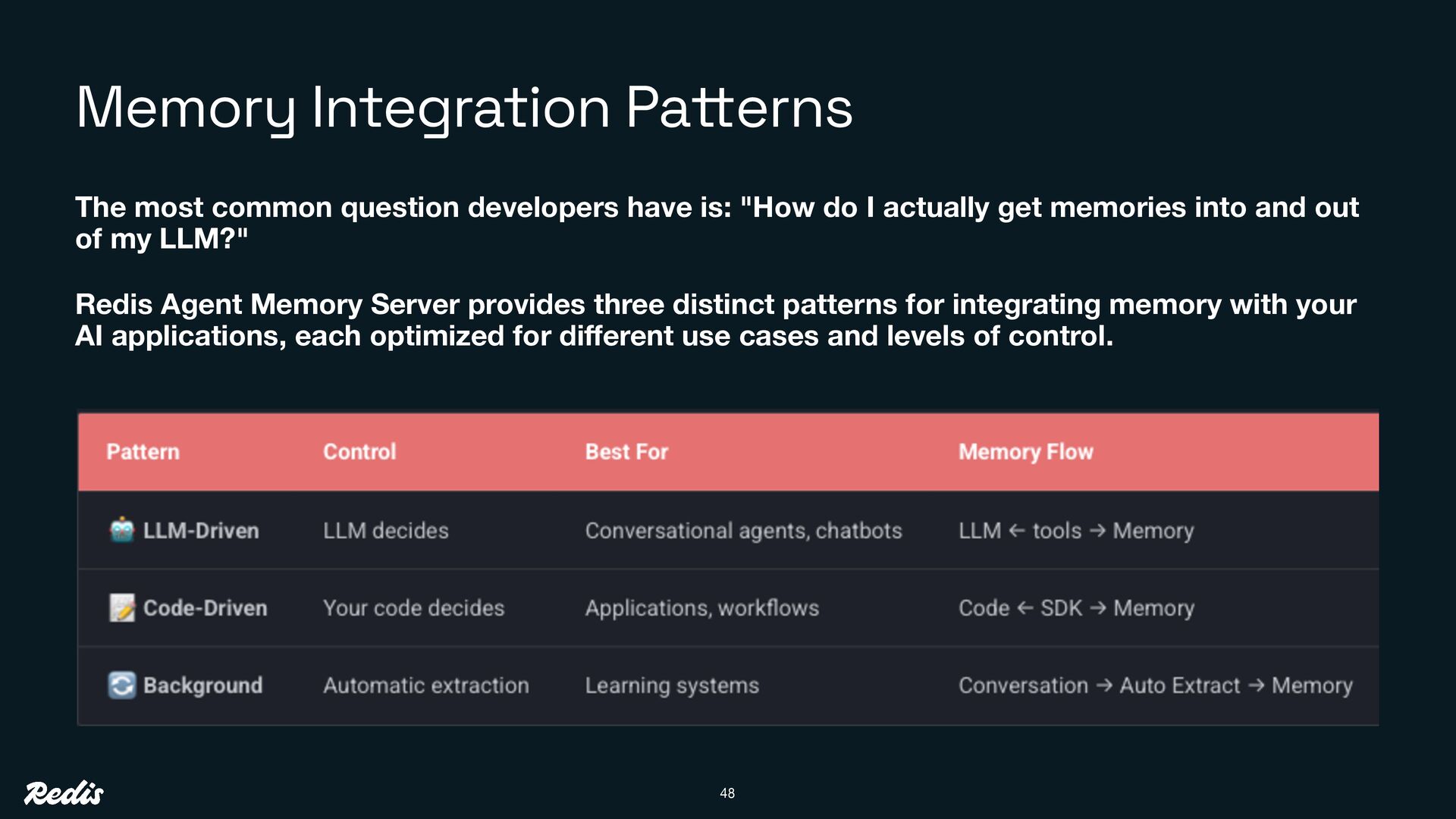Select the Control column header
Viewport: 1456px width, 819px height.
[359, 452]
